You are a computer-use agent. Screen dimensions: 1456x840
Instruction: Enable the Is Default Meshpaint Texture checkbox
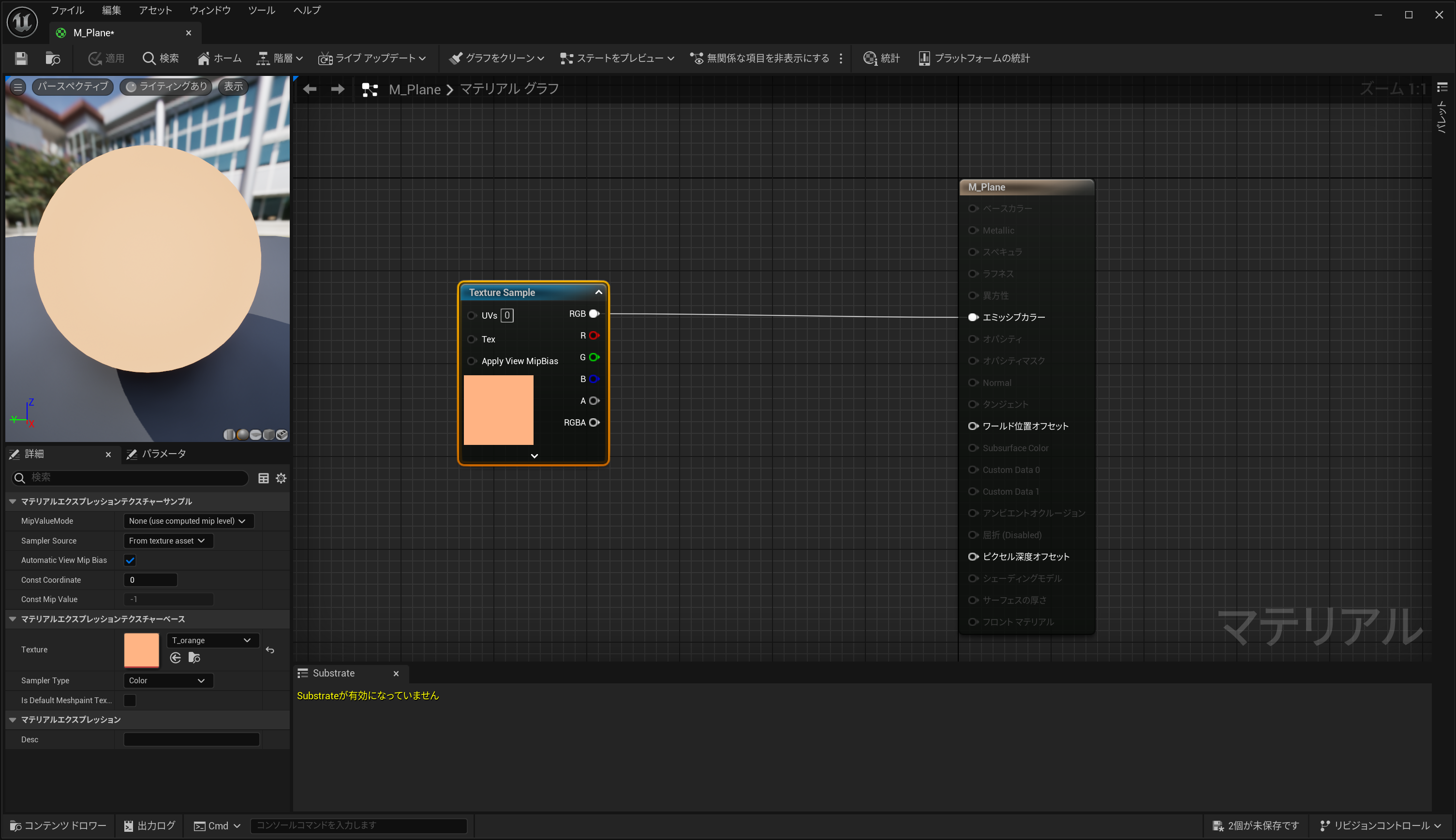pyautogui.click(x=130, y=700)
